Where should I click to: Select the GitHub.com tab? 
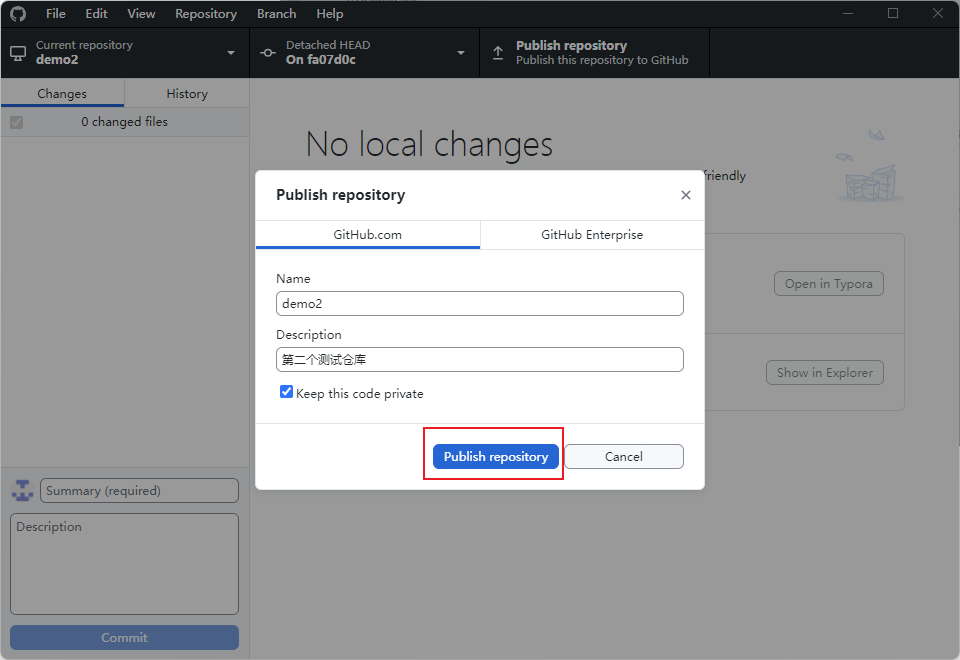[x=368, y=235]
